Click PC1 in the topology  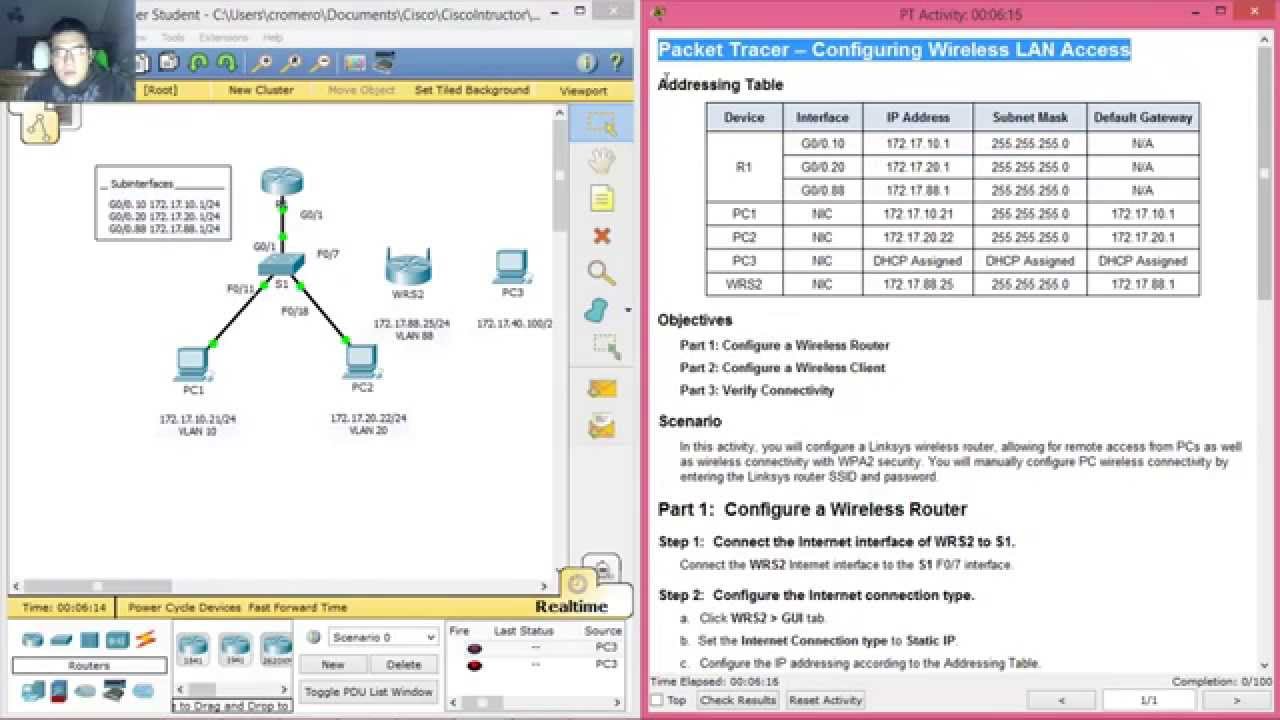tap(193, 364)
